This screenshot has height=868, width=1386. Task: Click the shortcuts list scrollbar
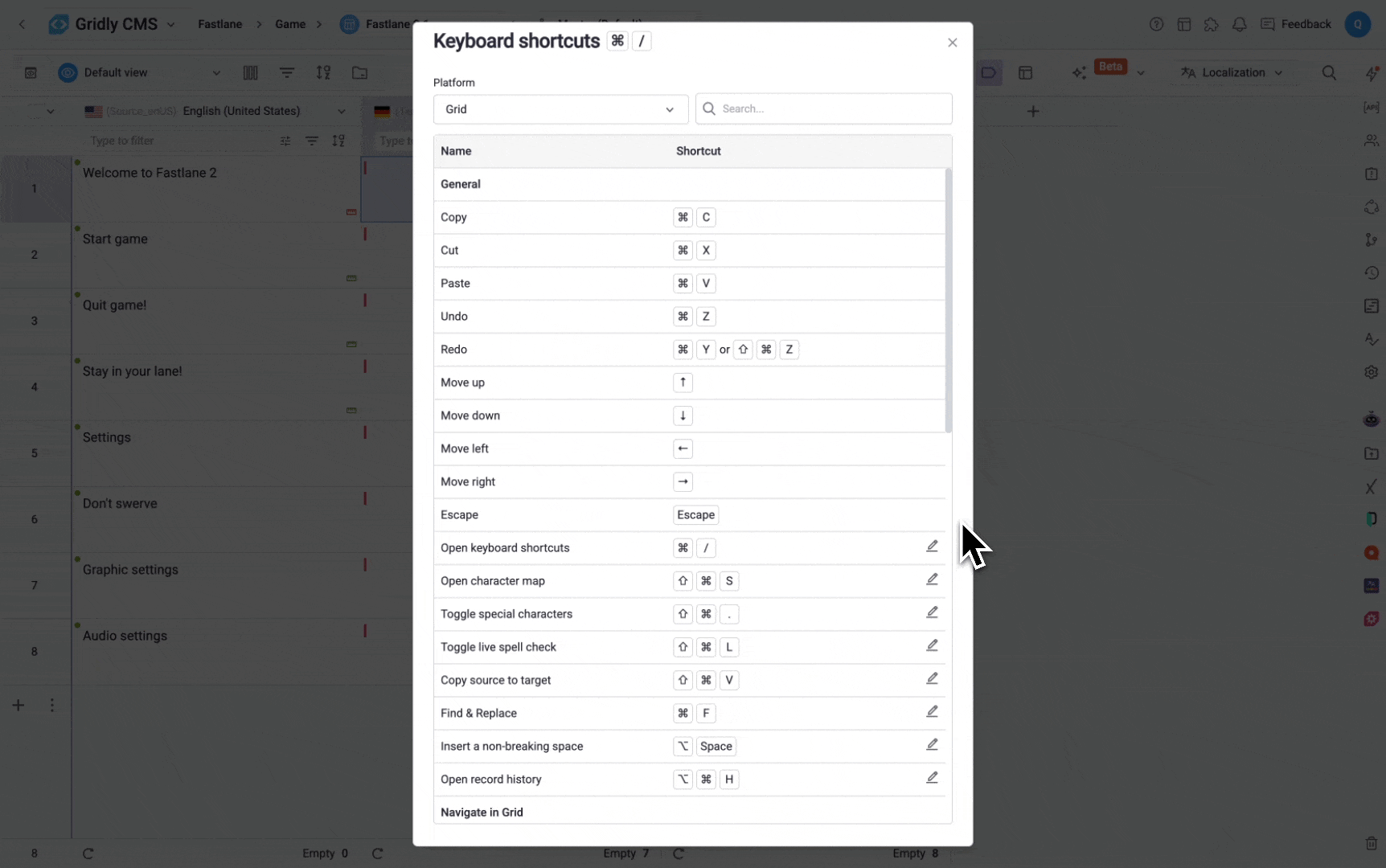pyautogui.click(x=948, y=301)
